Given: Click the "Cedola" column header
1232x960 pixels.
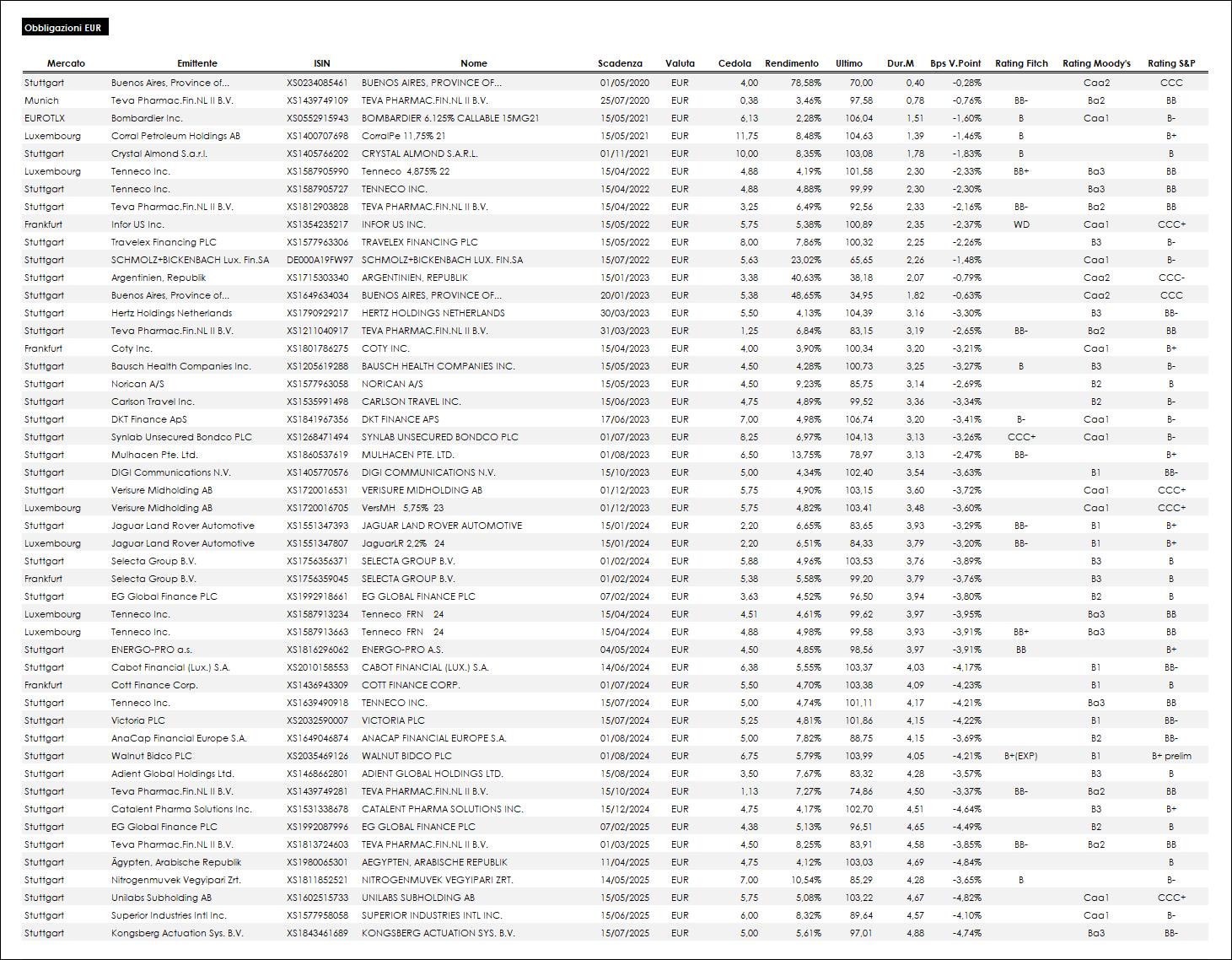Looking at the screenshot, I should pos(734,63).
